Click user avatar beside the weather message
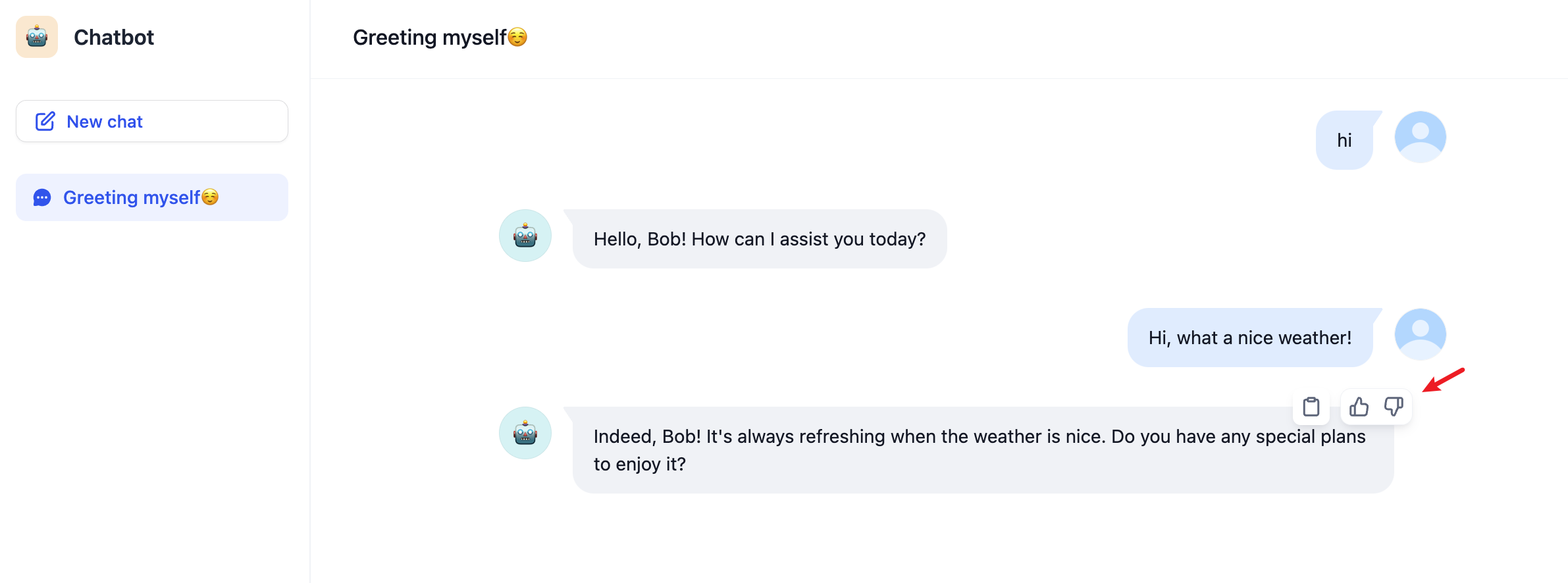 point(1420,334)
